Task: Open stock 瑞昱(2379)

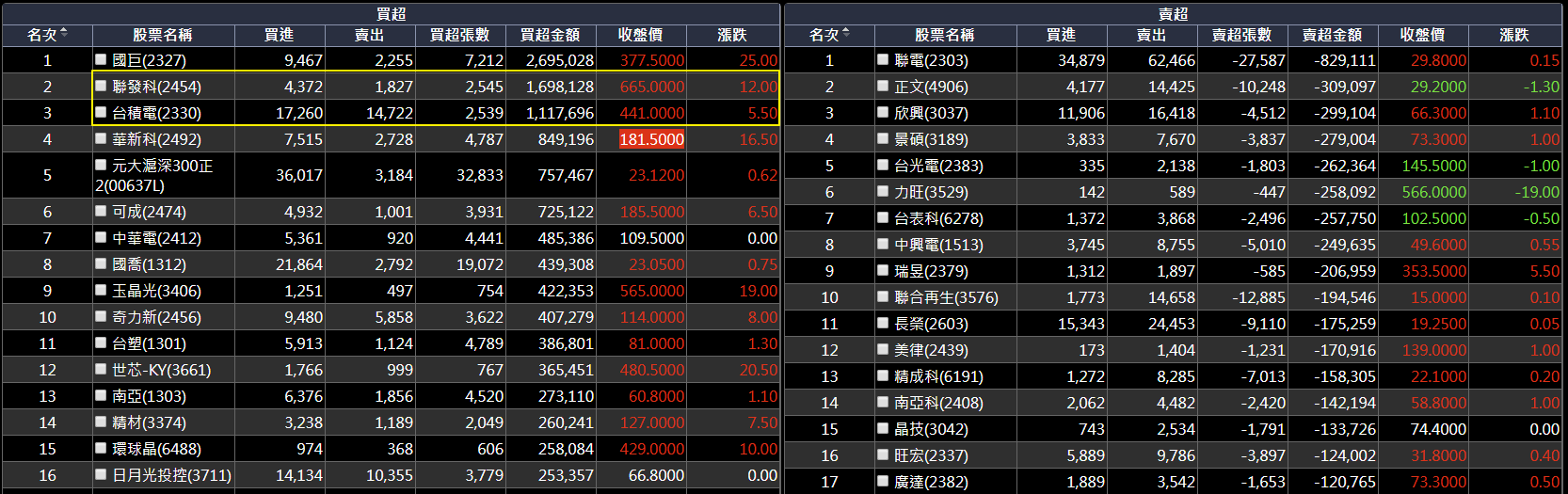Action: click(x=931, y=271)
